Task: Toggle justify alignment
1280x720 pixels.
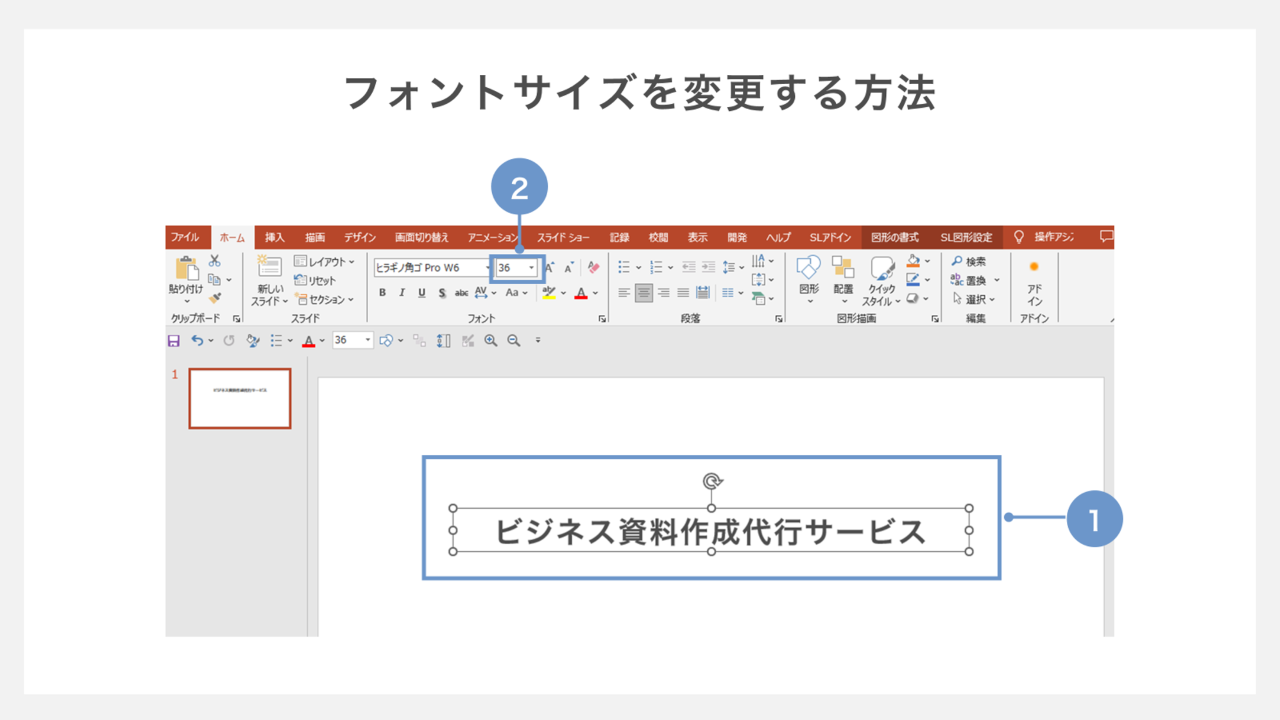Action: pos(684,293)
